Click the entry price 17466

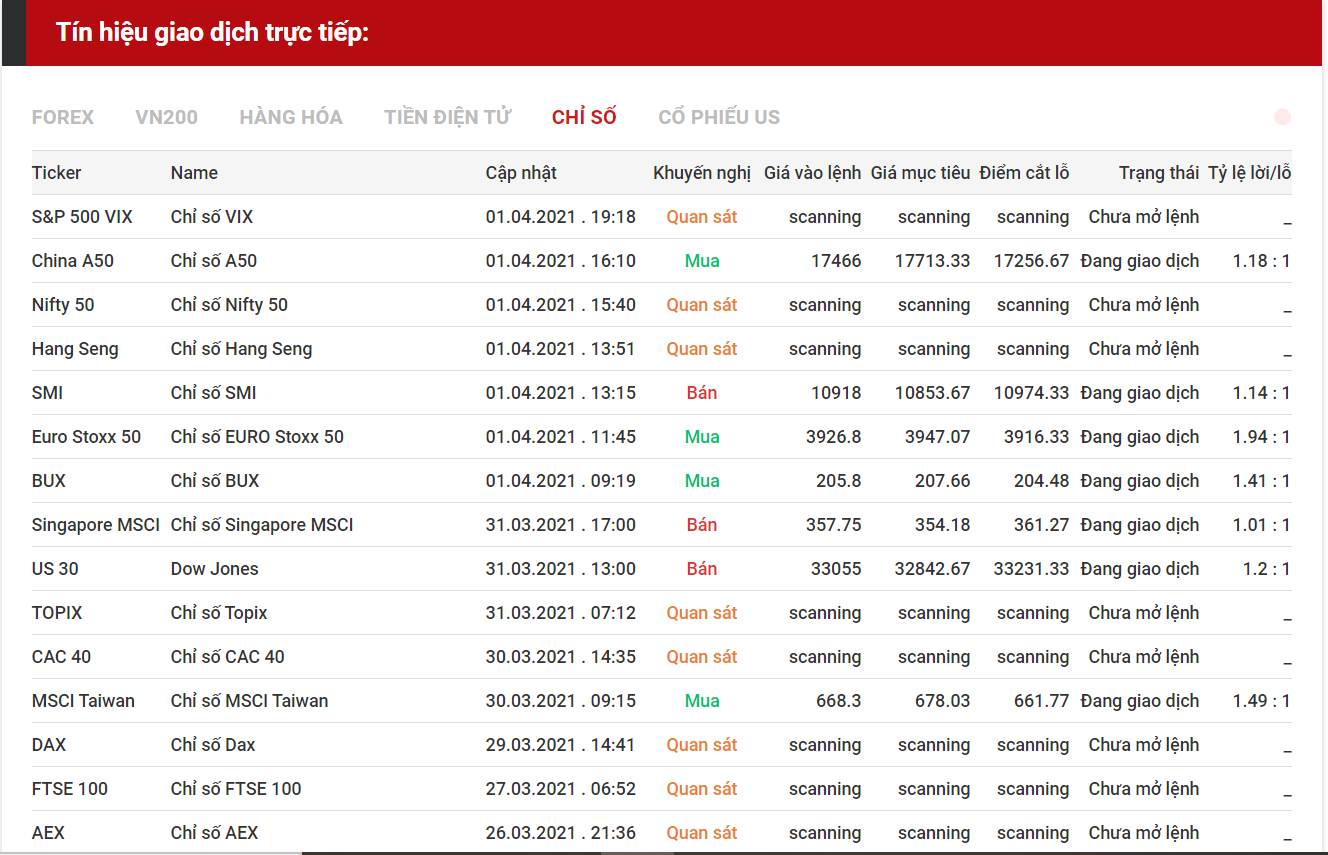pos(836,261)
